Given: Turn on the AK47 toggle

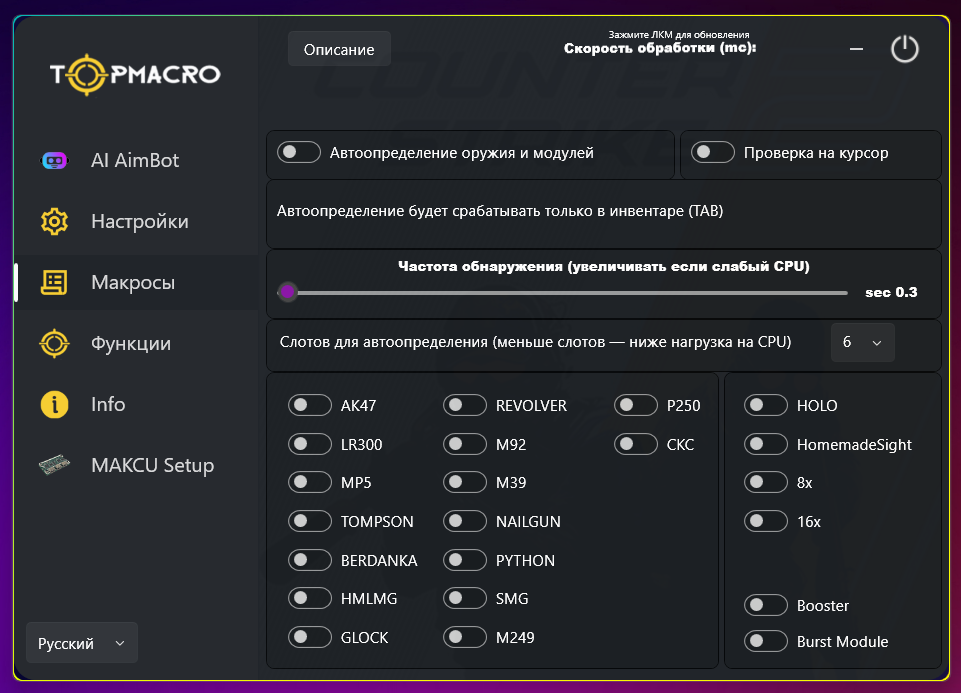Looking at the screenshot, I should 310,406.
